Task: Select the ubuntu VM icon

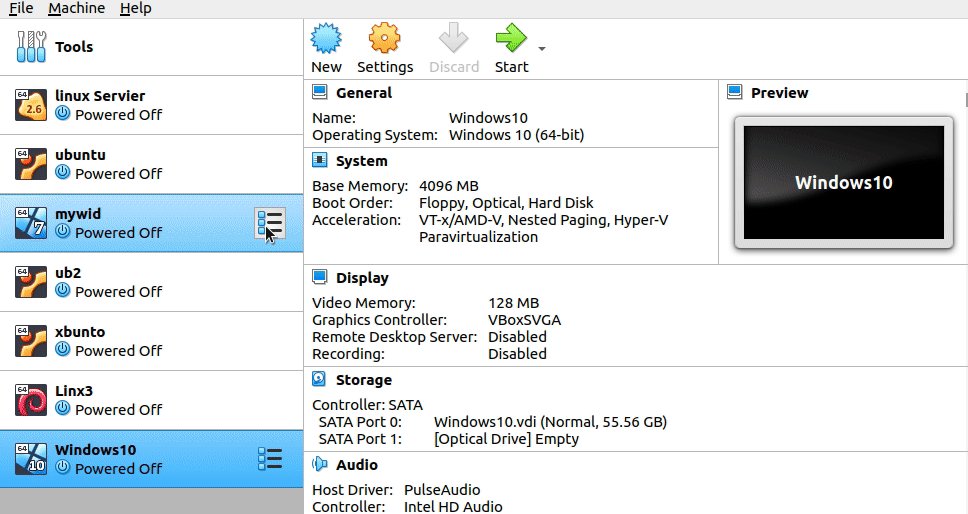Action: point(31,164)
